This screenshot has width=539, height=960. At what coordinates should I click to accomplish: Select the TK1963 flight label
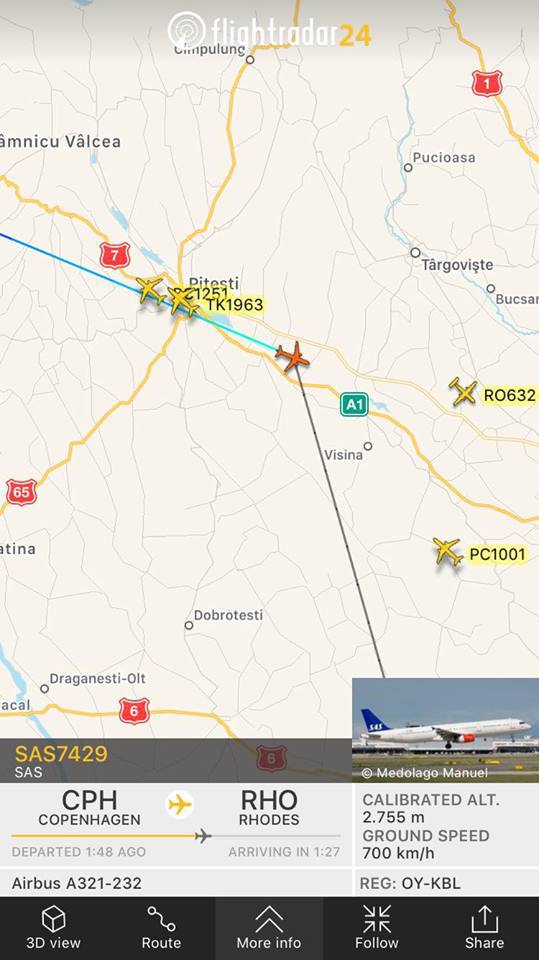[234, 304]
